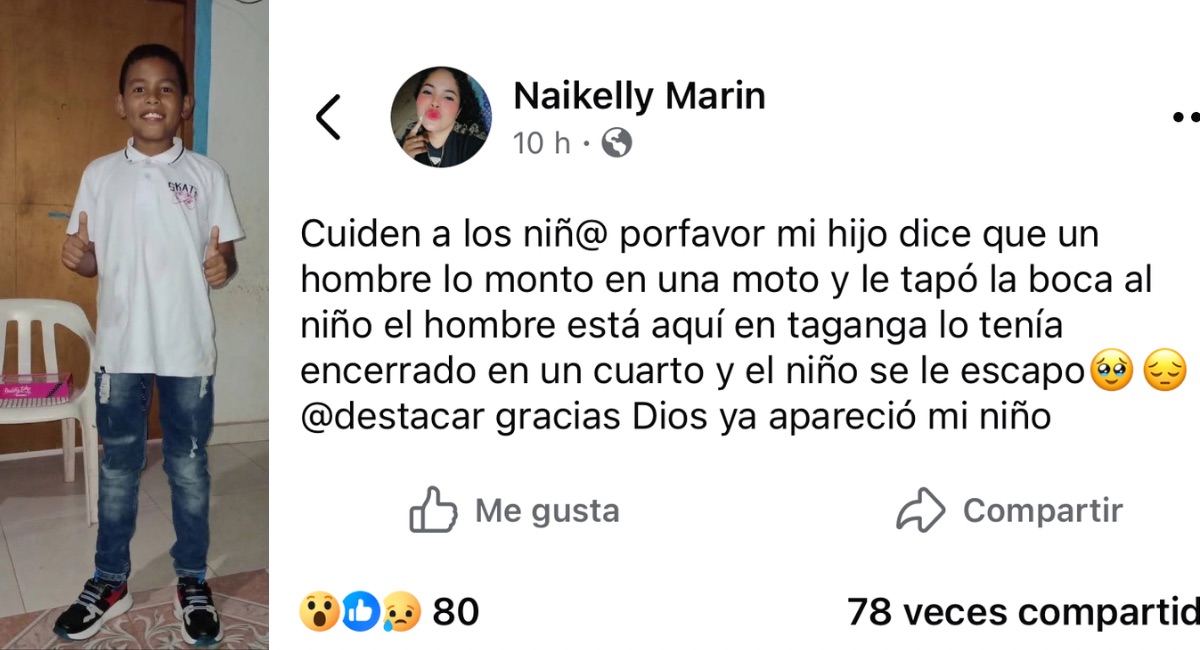Tap the back chevron arrow

click(328, 118)
